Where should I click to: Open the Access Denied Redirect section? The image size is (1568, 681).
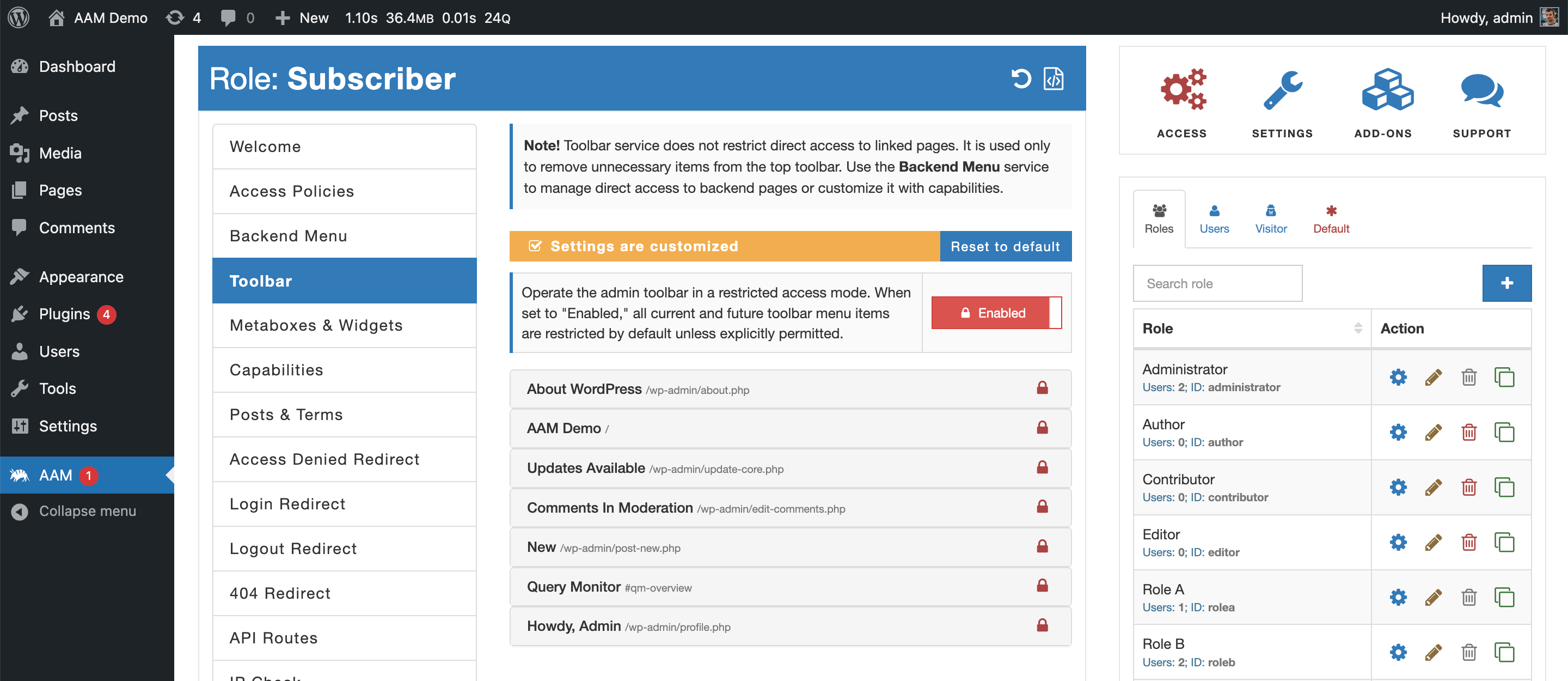(344, 459)
